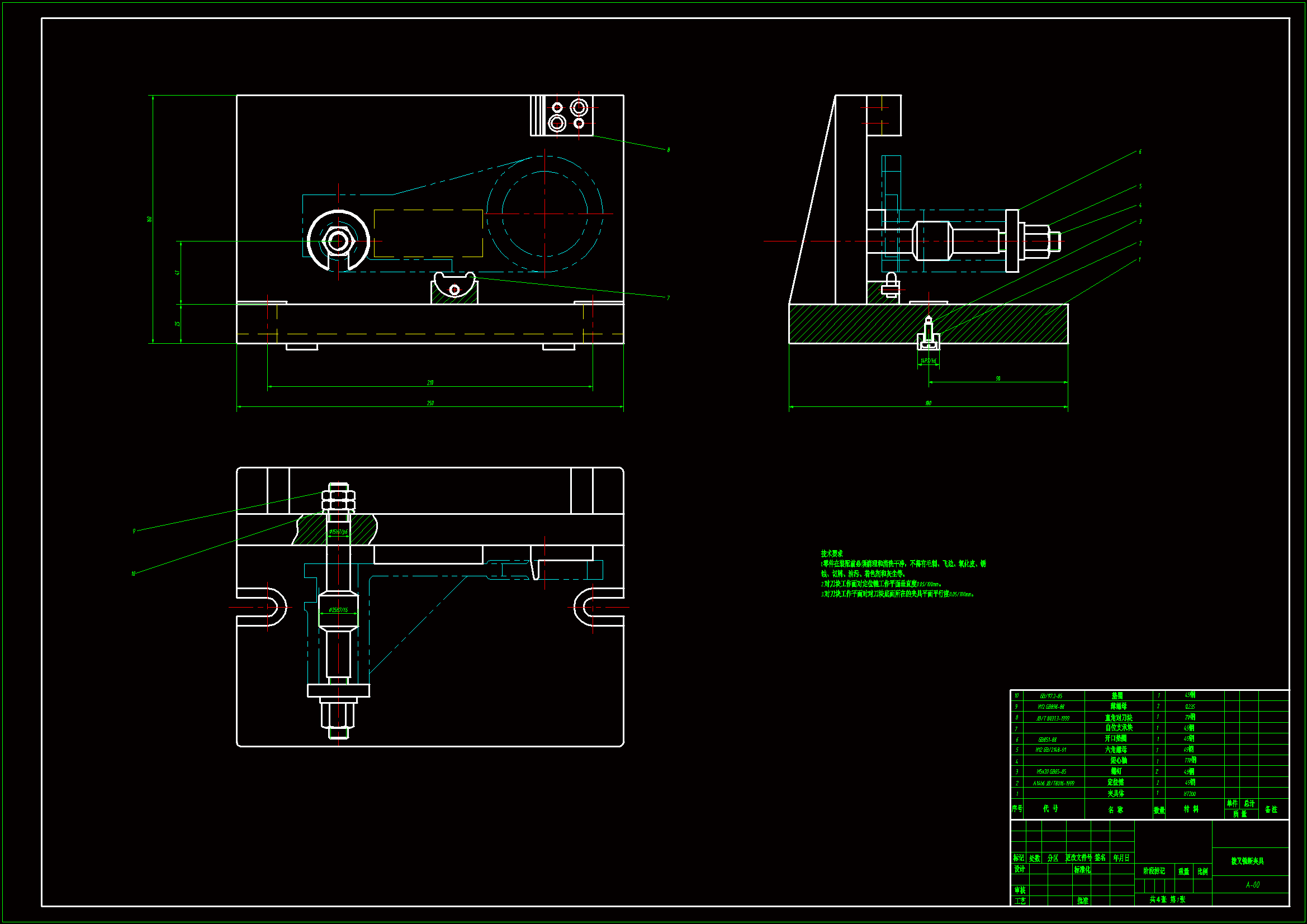
Task: Click balloon number 7 near support block
Action: pos(668,298)
